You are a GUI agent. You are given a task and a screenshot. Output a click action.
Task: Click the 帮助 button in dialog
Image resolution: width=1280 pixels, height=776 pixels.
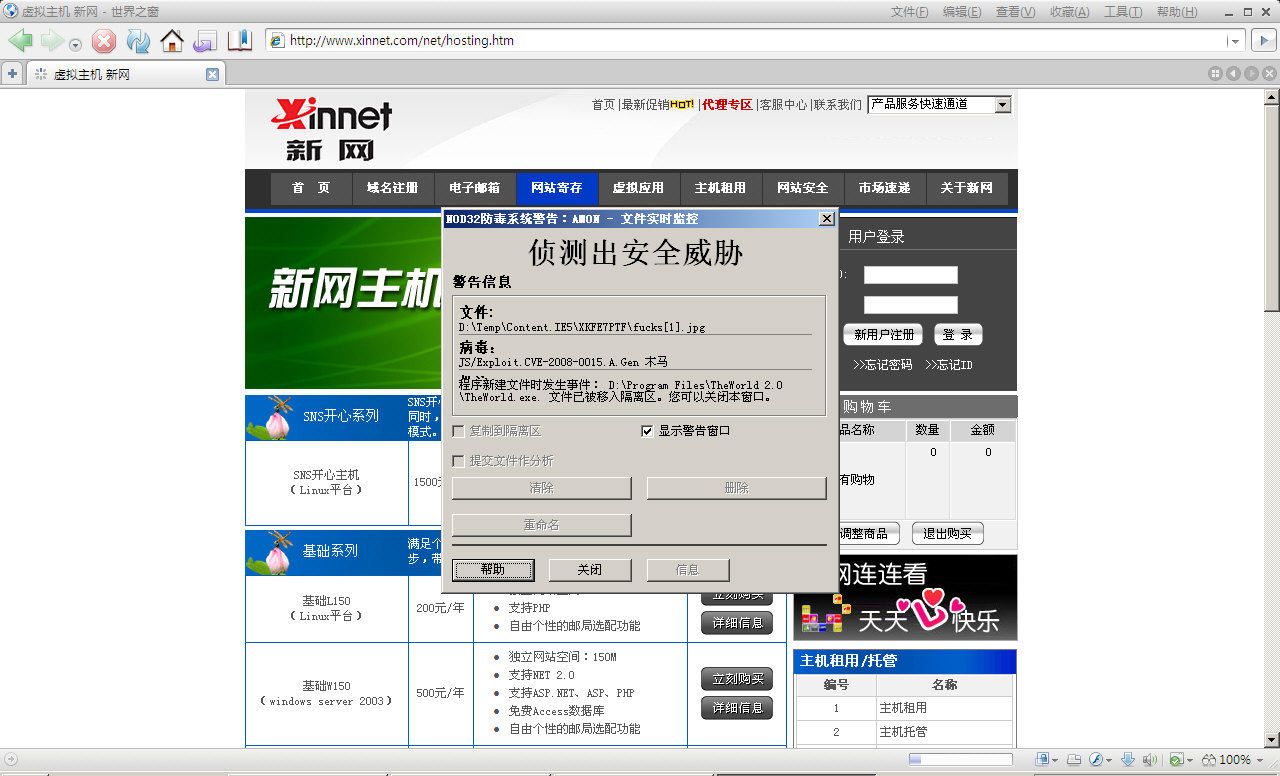click(493, 570)
